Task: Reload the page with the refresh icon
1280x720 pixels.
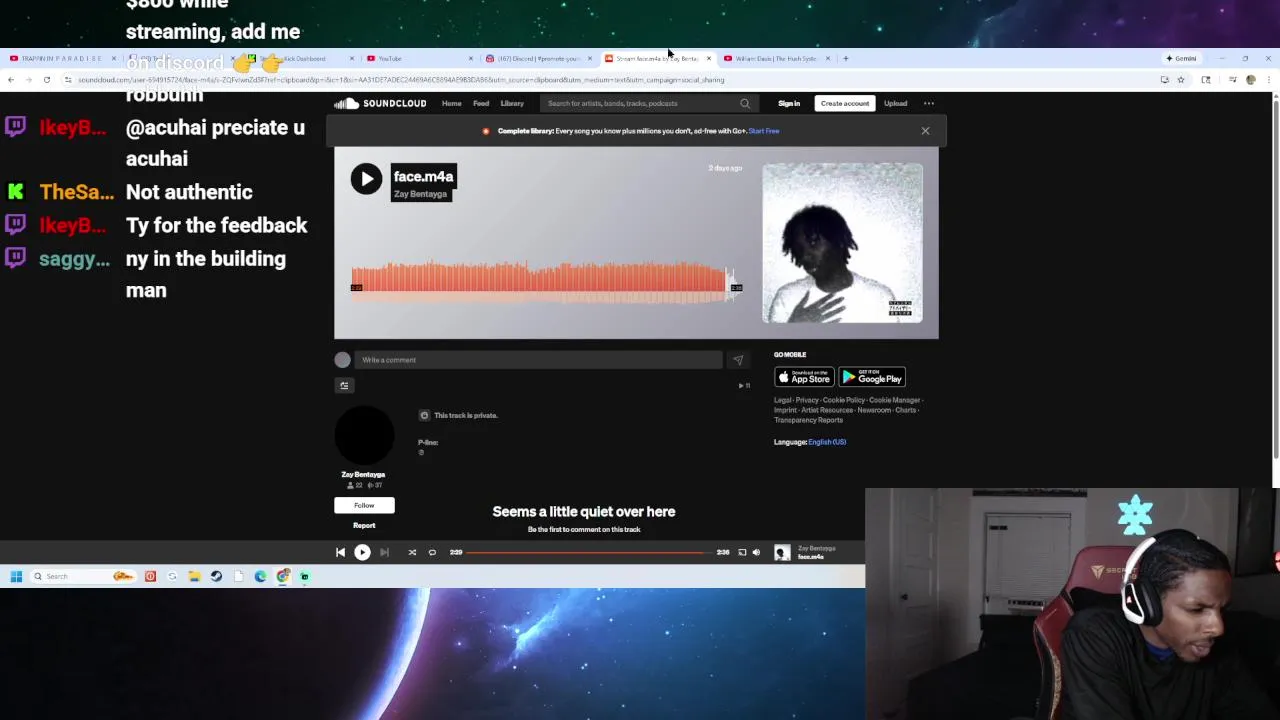Action: [46, 80]
